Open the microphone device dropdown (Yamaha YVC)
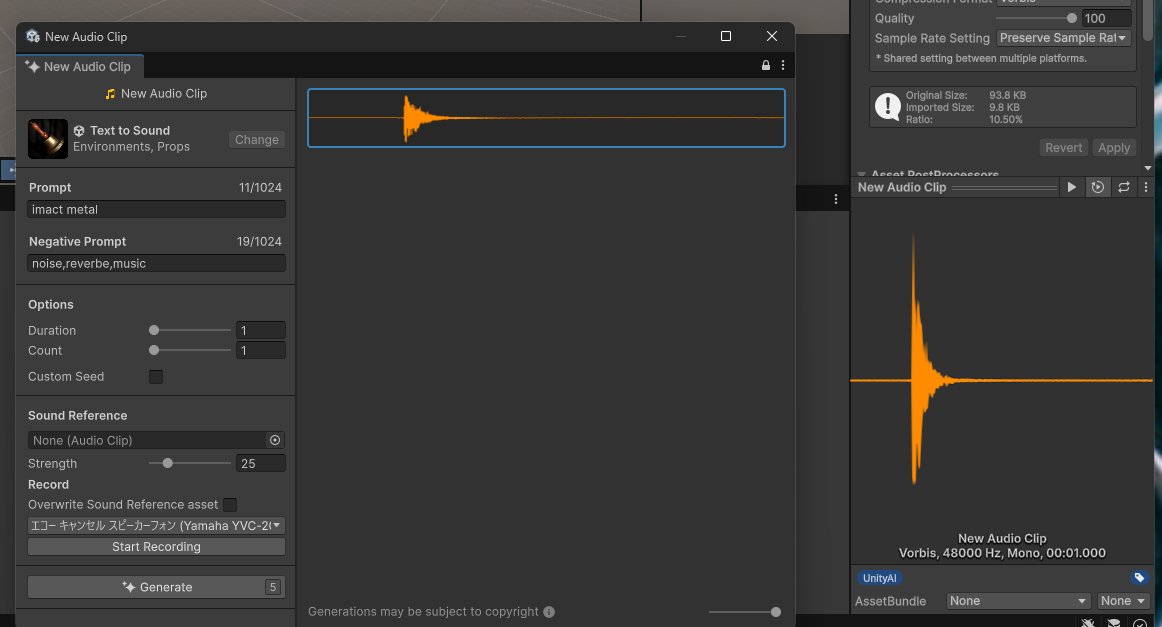Viewport: 1162px width, 627px height. tap(156, 525)
